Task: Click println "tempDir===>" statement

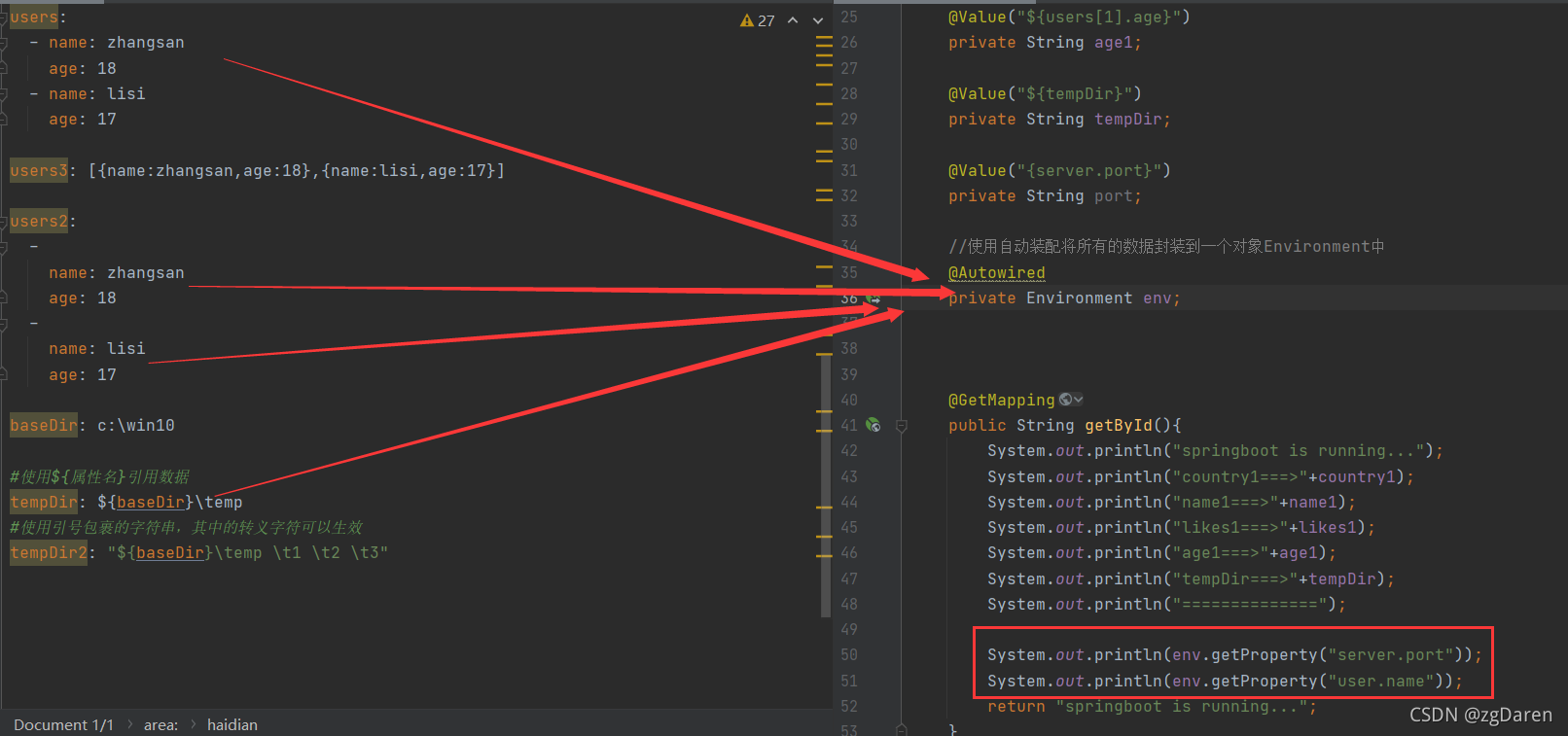Action: point(1192,578)
